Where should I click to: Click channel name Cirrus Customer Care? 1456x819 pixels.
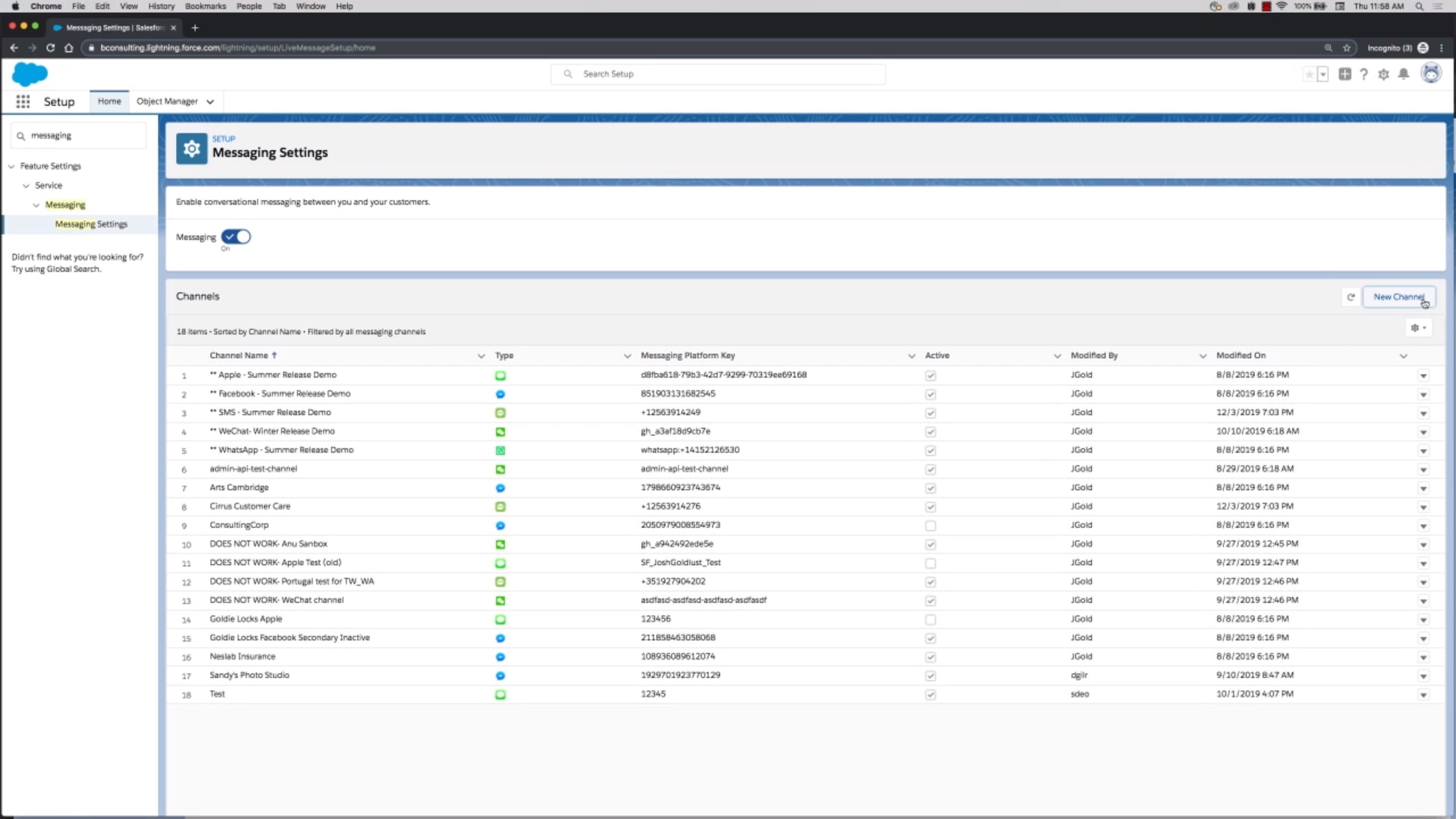(249, 507)
